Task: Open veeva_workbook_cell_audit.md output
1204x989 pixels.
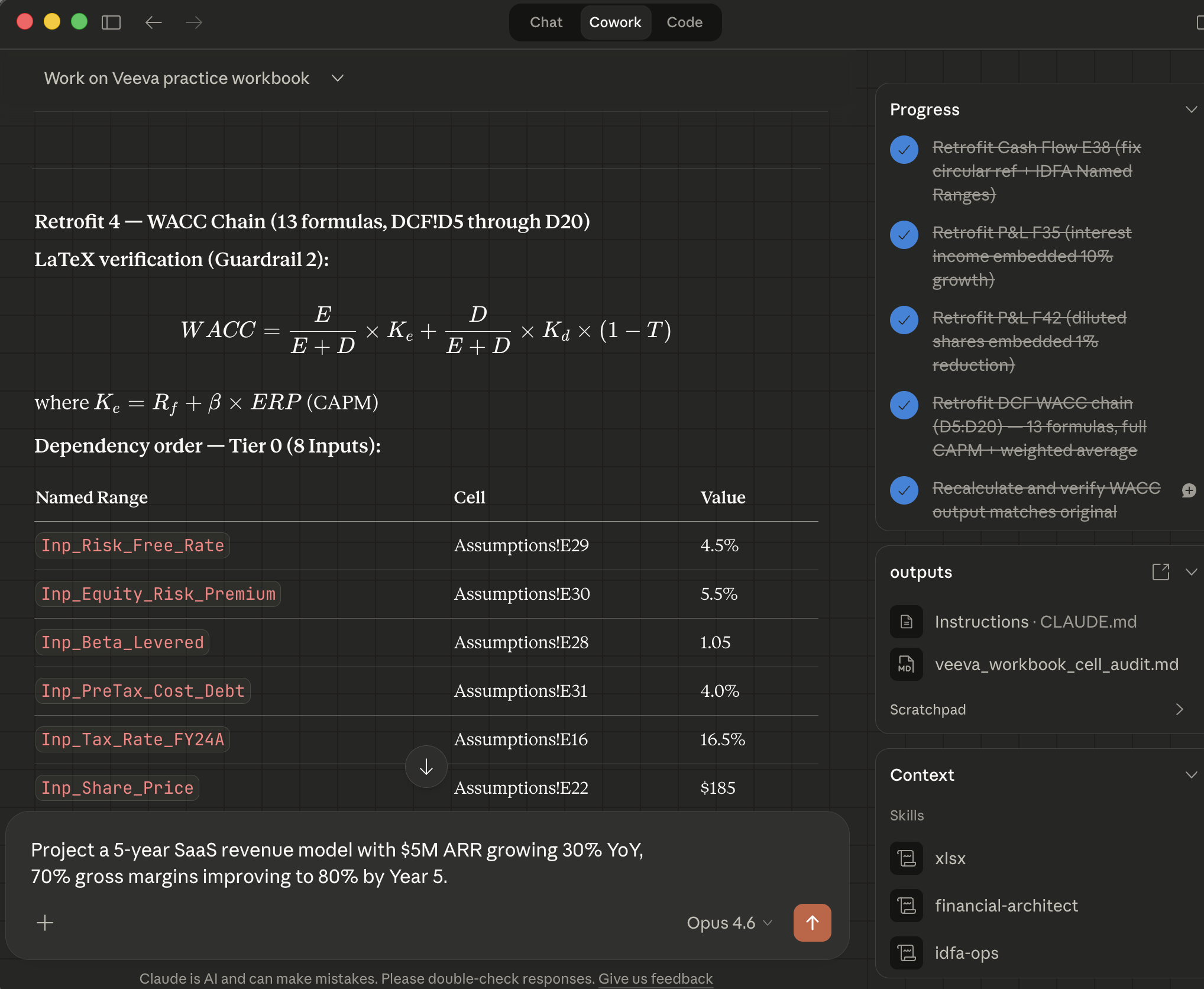Action: tap(1056, 664)
